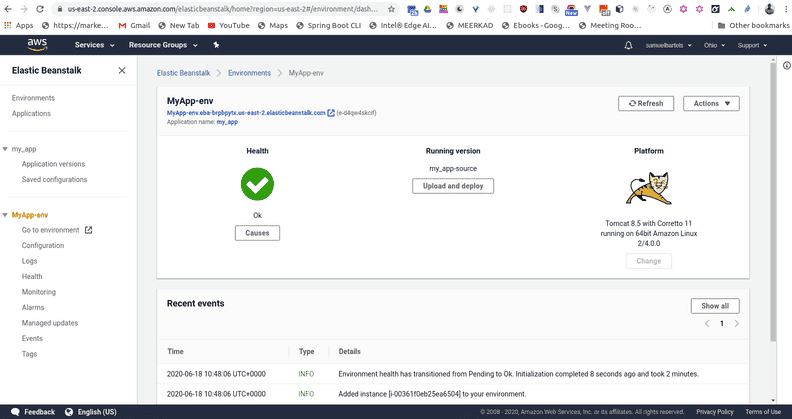Go to next events page arrow

click(x=736, y=324)
